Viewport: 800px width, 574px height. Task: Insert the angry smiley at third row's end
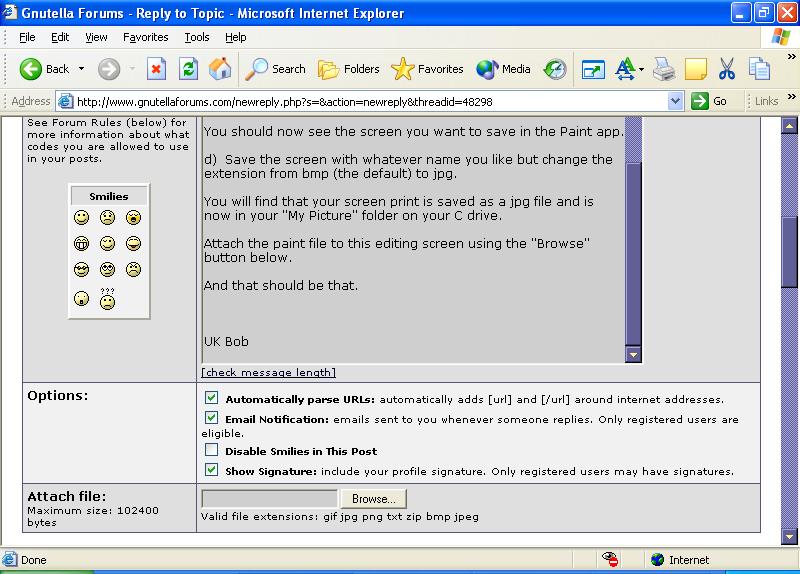[x=133, y=269]
